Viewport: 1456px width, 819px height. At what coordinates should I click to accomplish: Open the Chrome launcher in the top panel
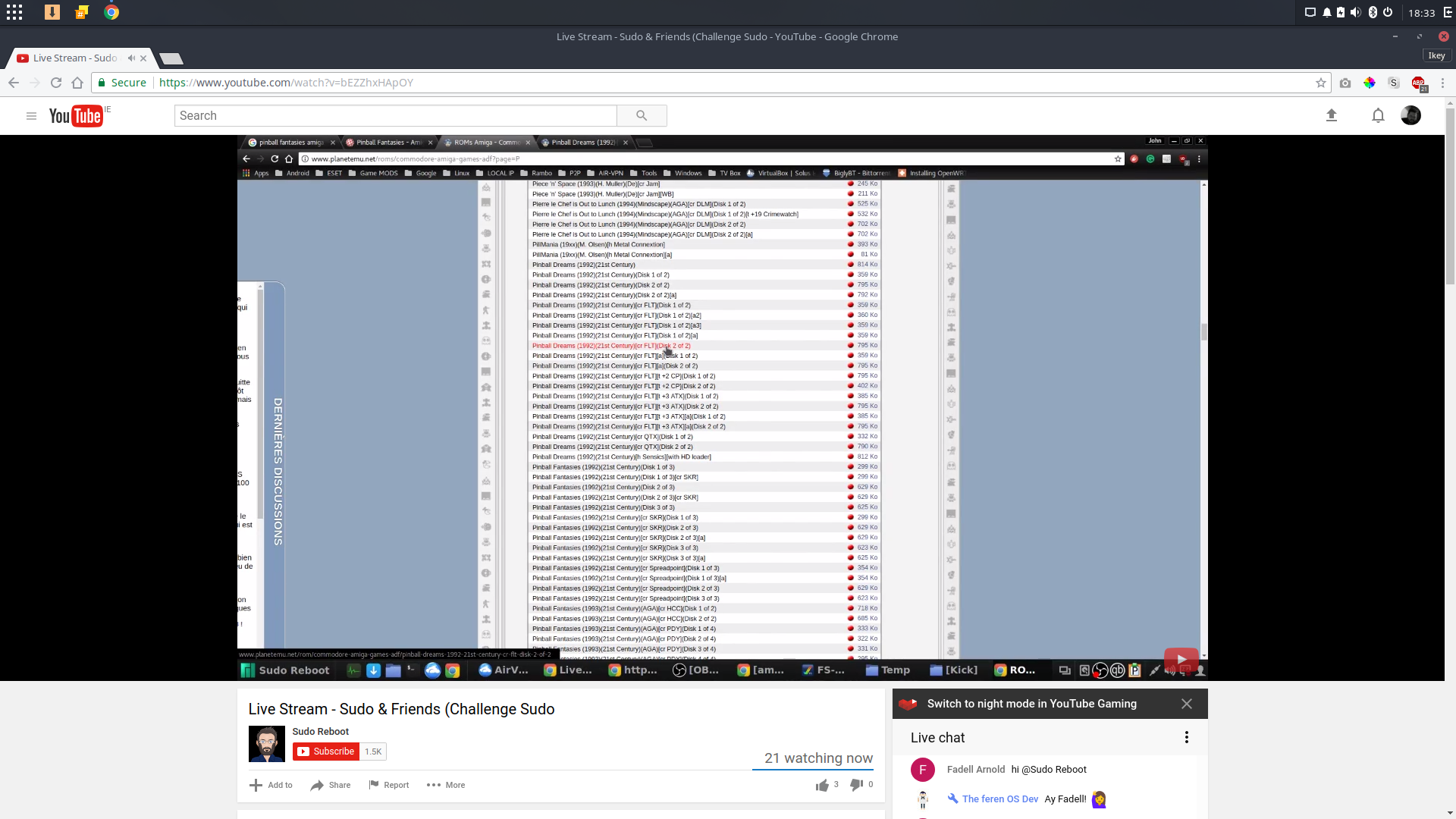tap(111, 12)
